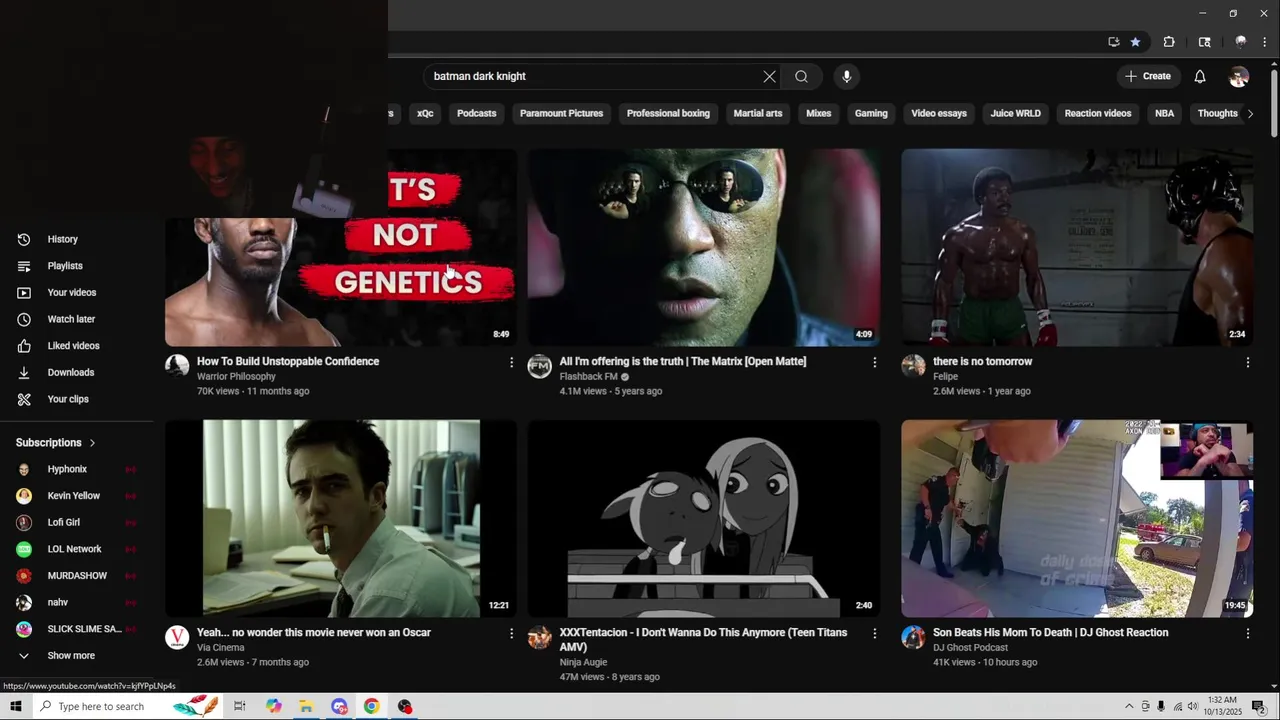1280x720 pixels.
Task: Clear the search box with the X icon
Action: (769, 76)
